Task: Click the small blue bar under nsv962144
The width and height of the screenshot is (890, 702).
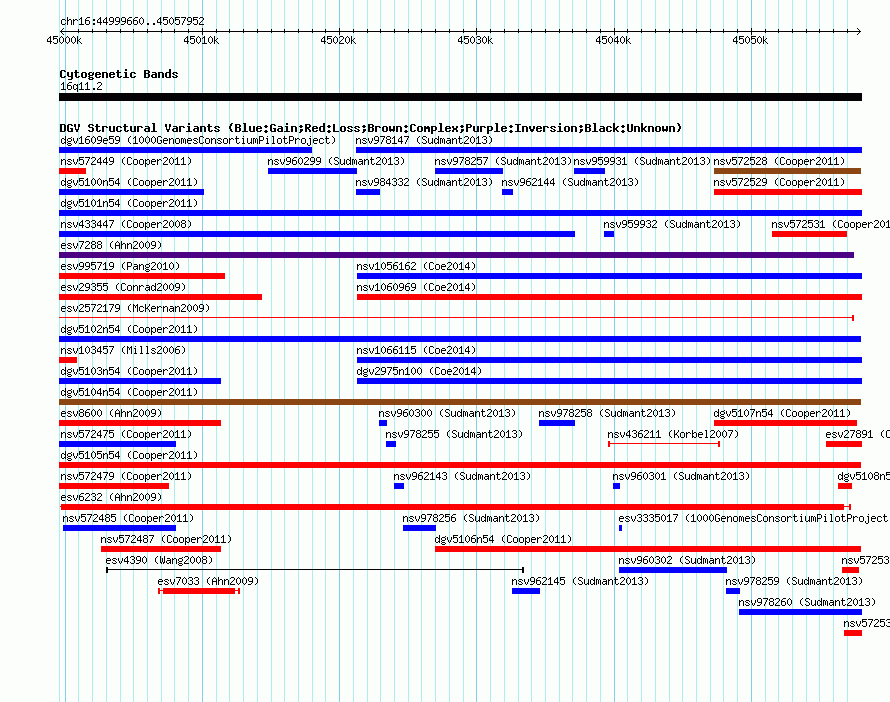Action: [x=507, y=192]
